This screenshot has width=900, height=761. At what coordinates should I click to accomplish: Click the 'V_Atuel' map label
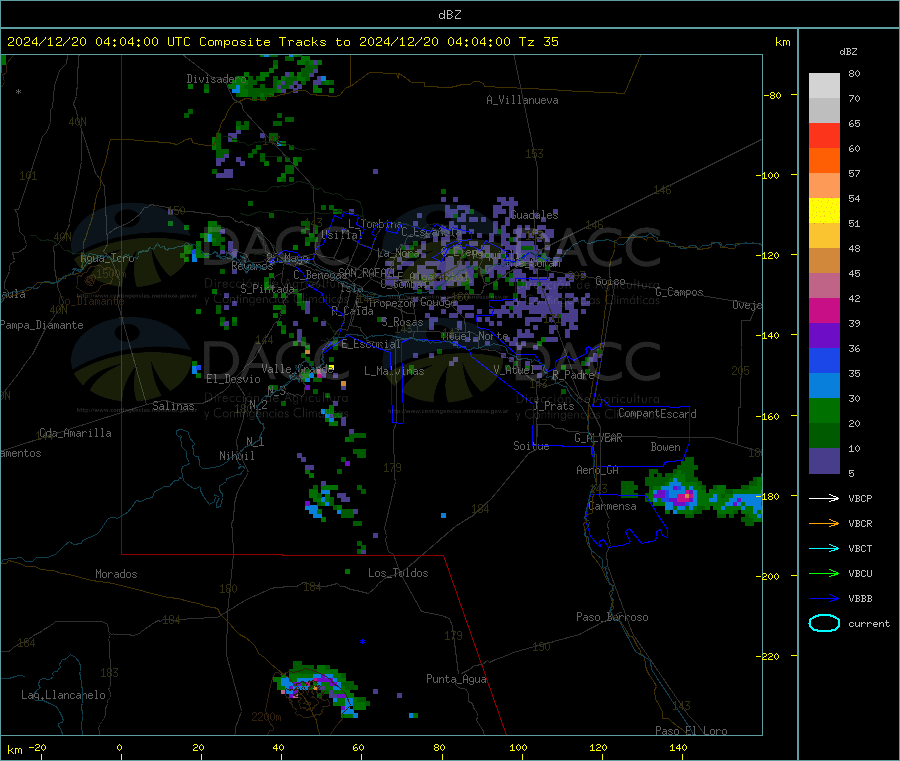pos(515,370)
